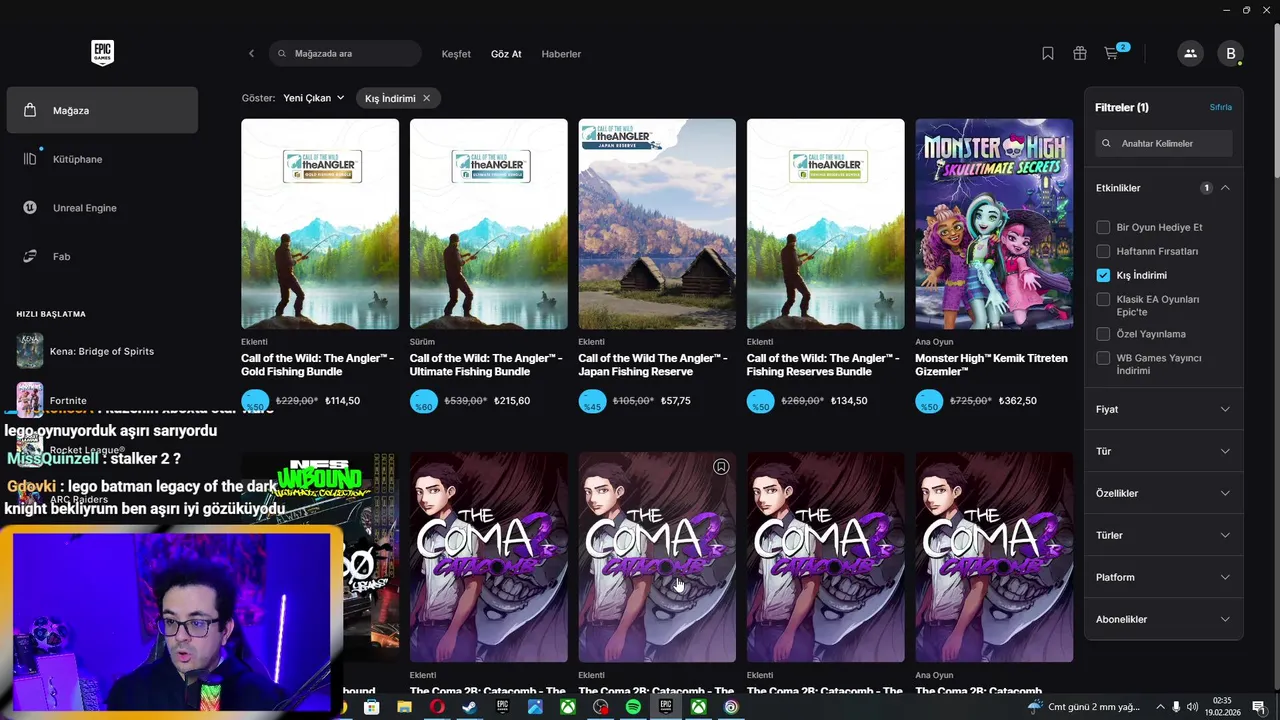Switch to the Keşfet tab
The height and width of the screenshot is (720, 1280).
456,54
